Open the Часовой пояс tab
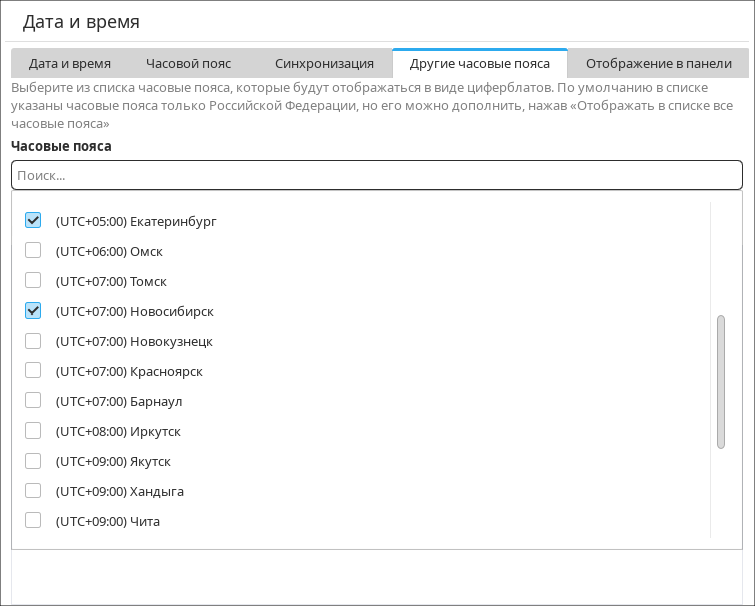Screen dimensions: 755x606 click(x=188, y=63)
